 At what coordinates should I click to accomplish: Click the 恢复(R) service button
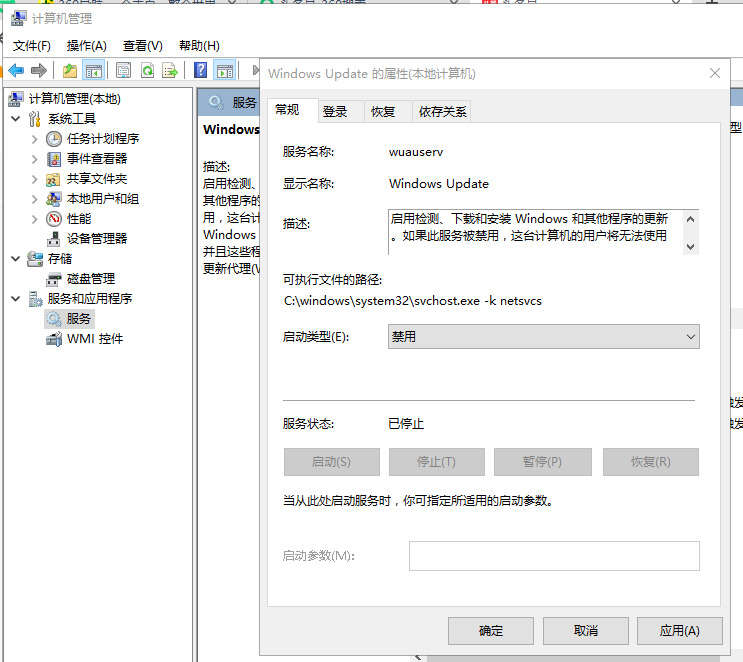(651, 462)
